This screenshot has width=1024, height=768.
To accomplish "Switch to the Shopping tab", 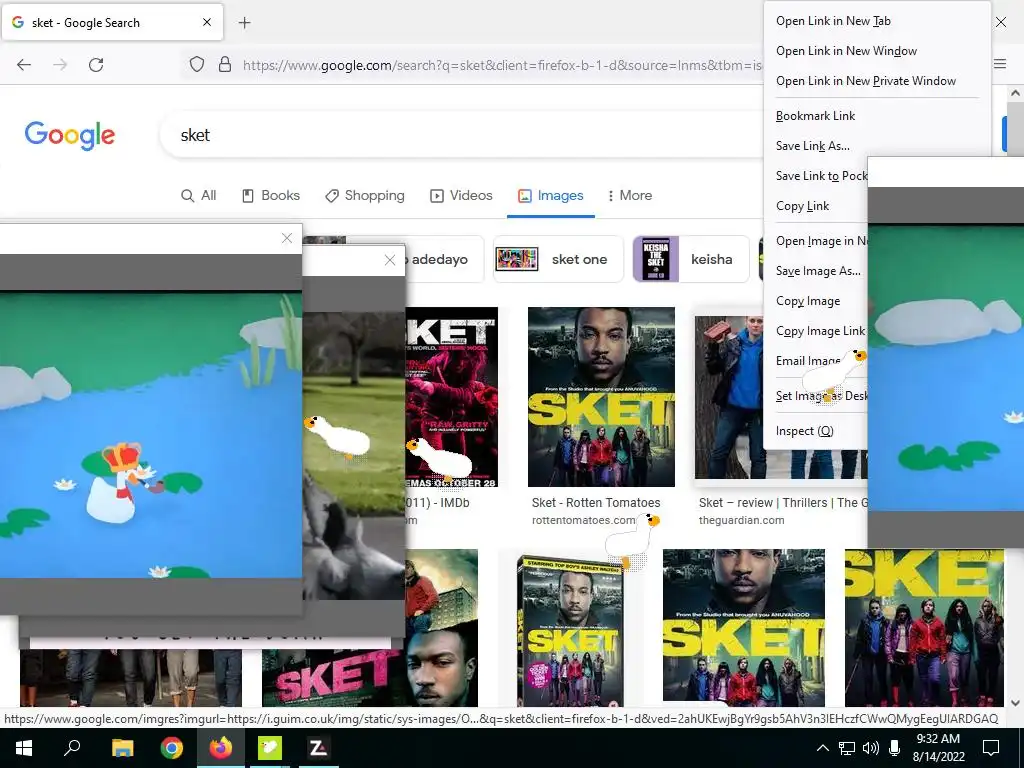I will click(365, 195).
